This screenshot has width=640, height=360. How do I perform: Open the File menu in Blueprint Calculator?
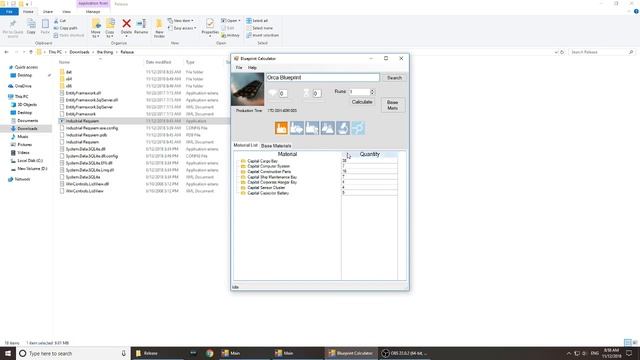[x=239, y=68]
